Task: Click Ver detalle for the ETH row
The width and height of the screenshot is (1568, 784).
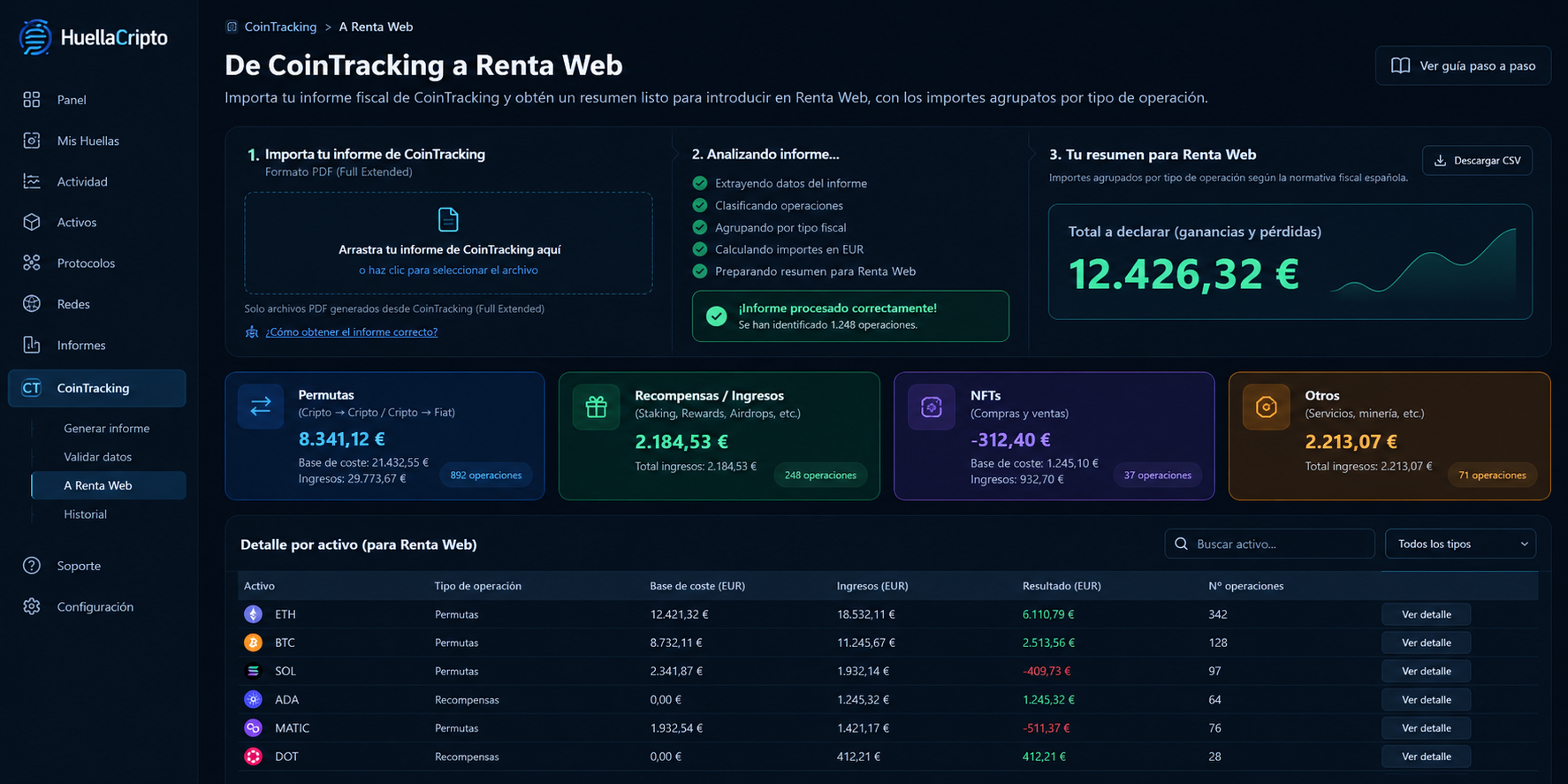Action: tap(1426, 614)
